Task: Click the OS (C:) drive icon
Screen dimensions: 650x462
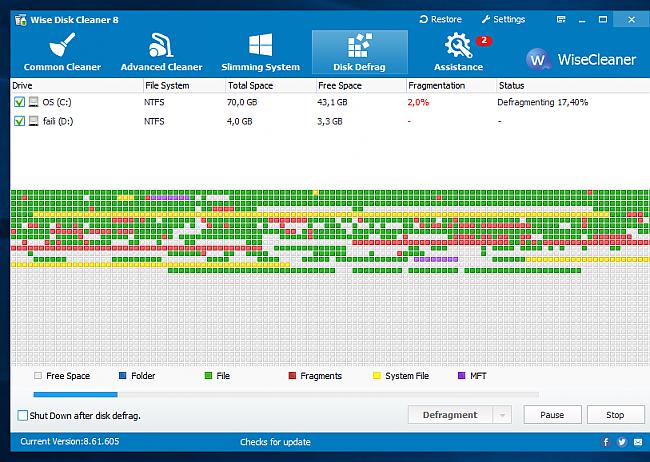Action: point(34,102)
